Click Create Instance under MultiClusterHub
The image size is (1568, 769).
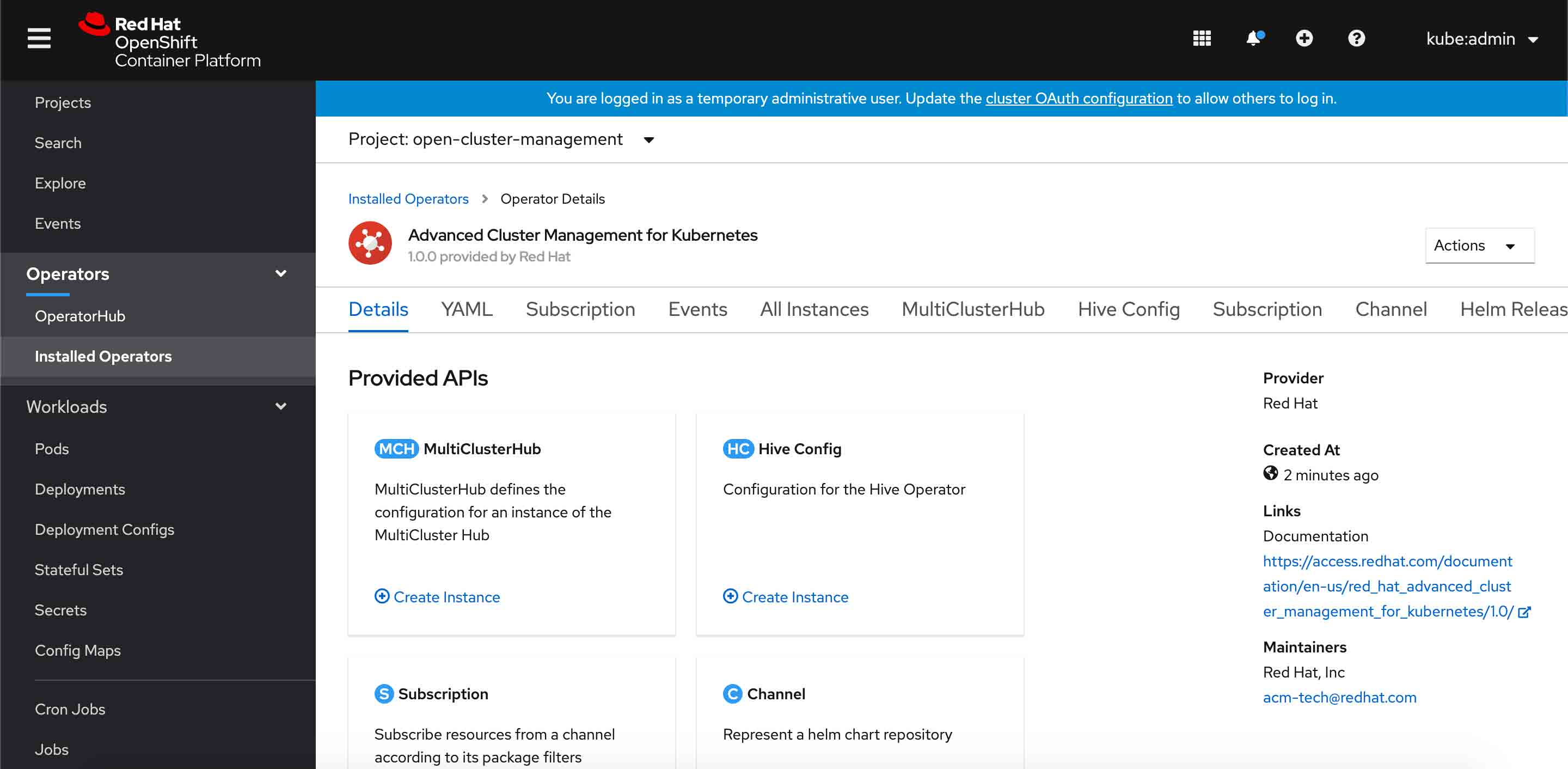pos(437,597)
